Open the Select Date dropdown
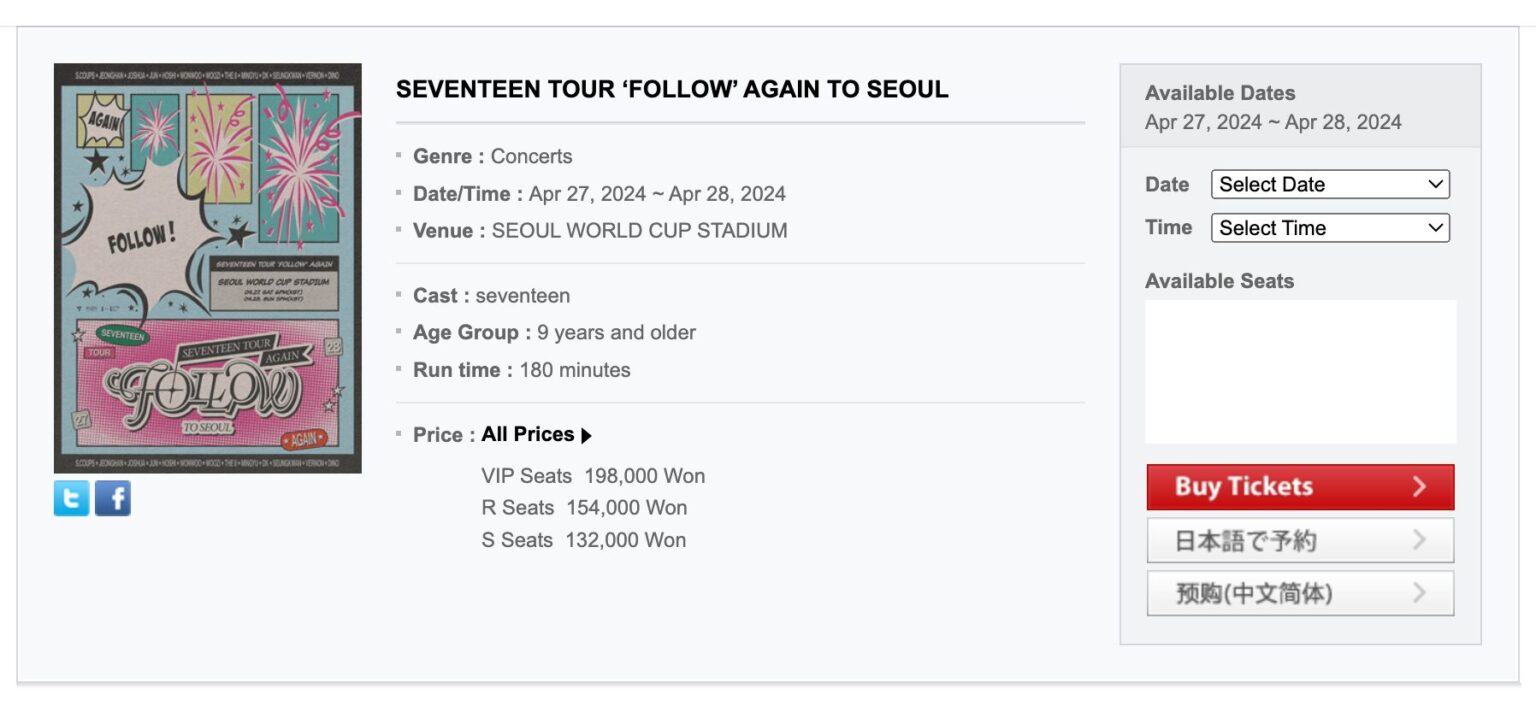Screen dimensions: 1536x712 pyautogui.click(x=1329, y=184)
